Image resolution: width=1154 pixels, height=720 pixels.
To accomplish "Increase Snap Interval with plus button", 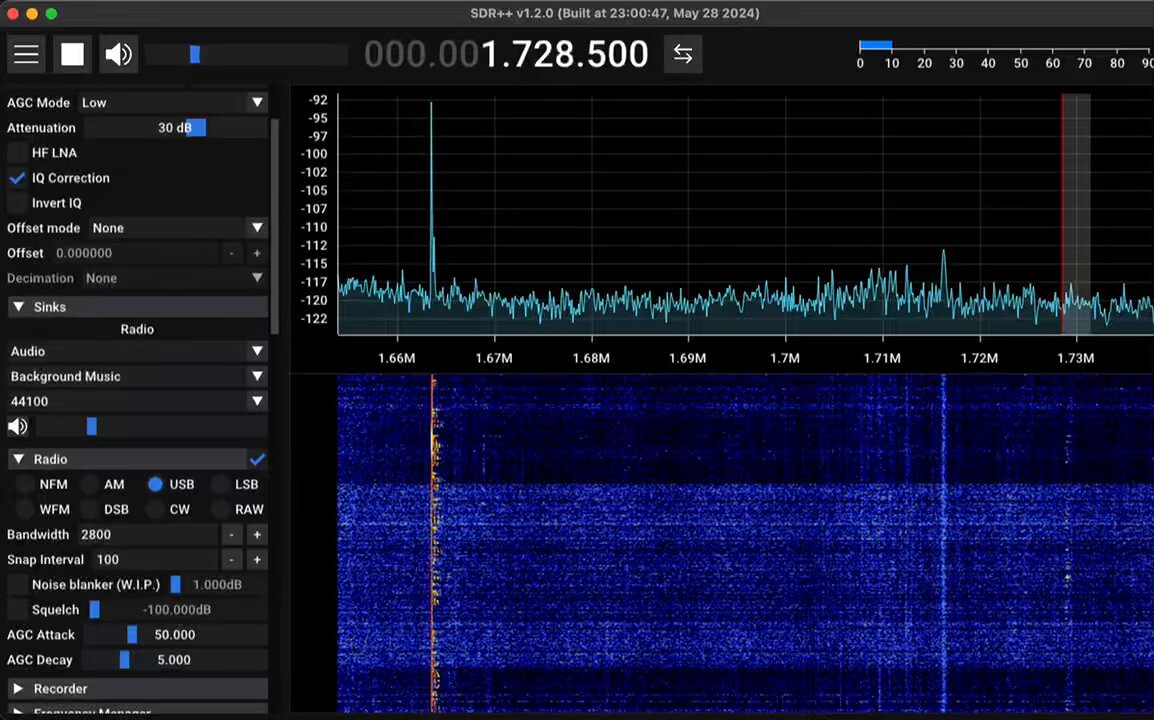I will point(257,559).
